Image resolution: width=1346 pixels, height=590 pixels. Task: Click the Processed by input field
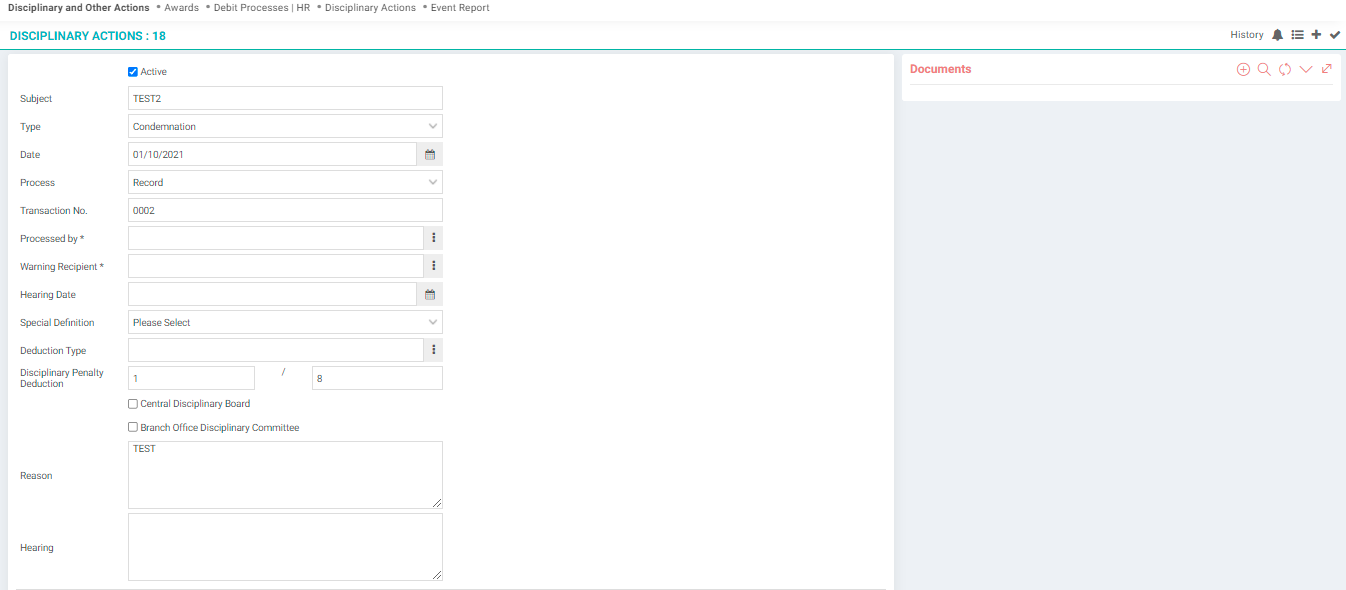(276, 238)
